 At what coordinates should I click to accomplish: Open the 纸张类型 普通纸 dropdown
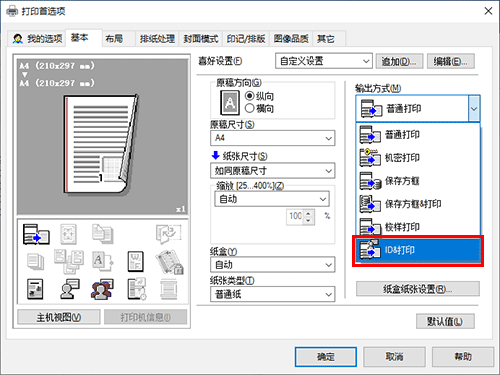[272, 294]
